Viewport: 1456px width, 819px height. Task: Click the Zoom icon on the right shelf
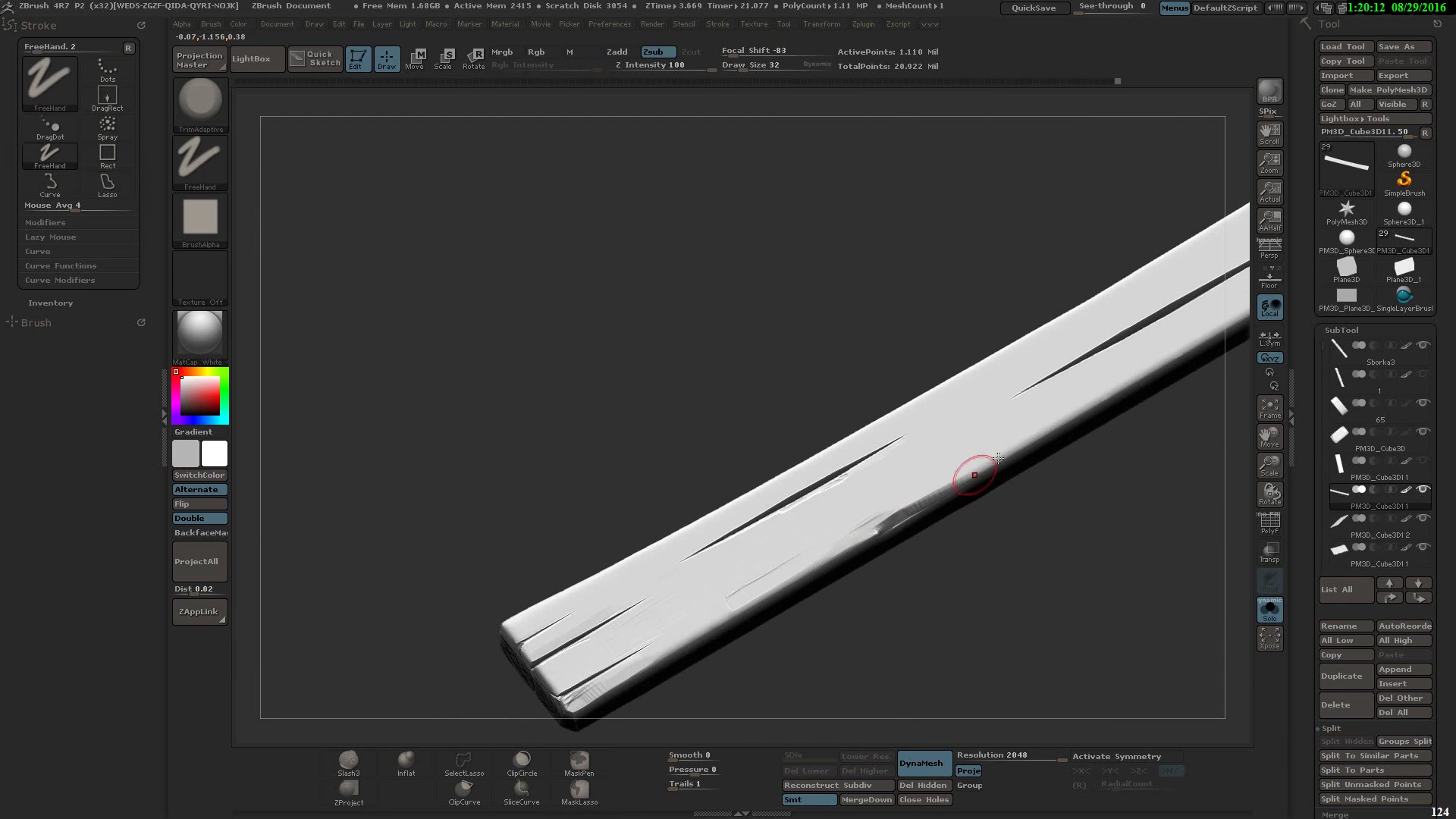pos(1269,162)
